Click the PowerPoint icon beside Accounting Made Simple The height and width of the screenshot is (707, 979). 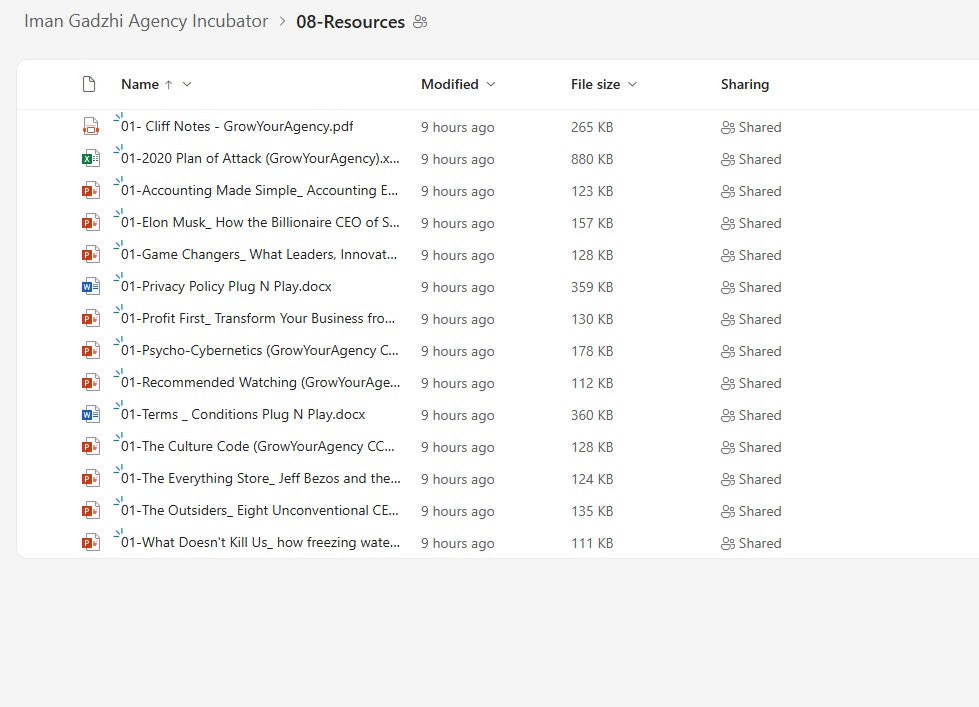91,191
